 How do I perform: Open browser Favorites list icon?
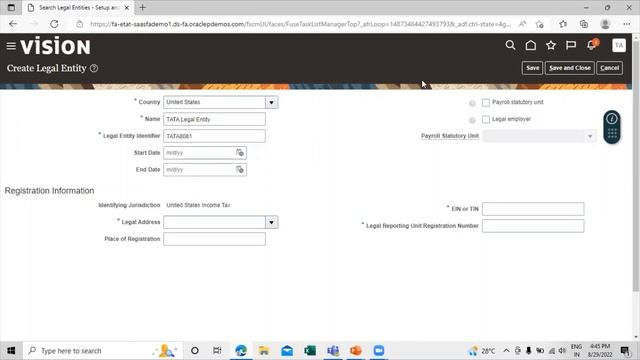(563, 24)
